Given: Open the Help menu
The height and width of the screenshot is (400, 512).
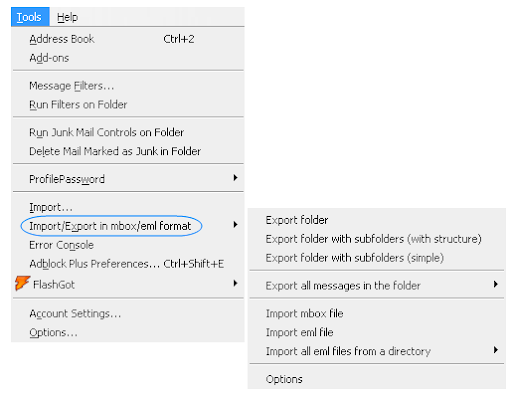Looking at the screenshot, I should tap(67, 17).
